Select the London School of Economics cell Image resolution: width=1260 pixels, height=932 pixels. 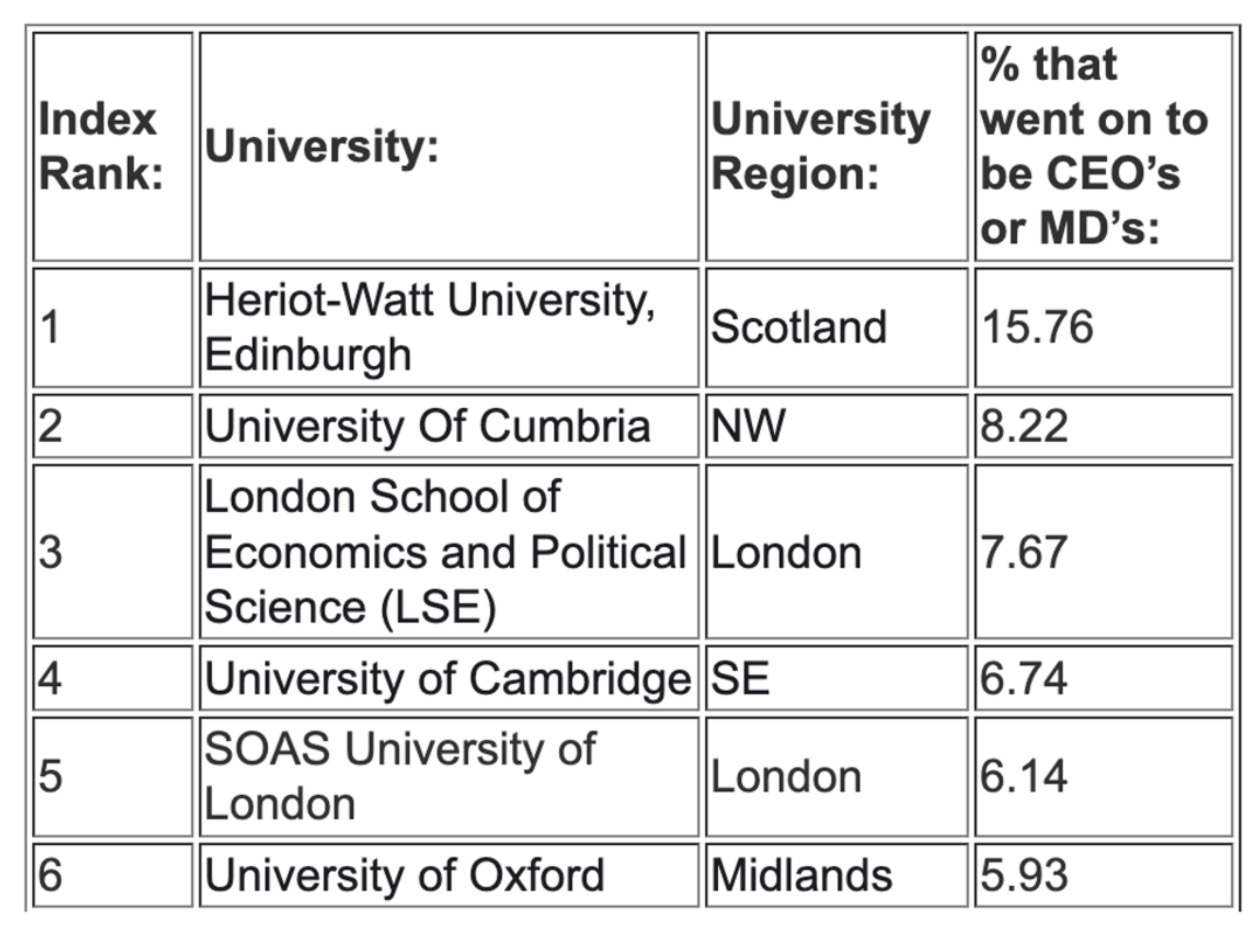449,551
